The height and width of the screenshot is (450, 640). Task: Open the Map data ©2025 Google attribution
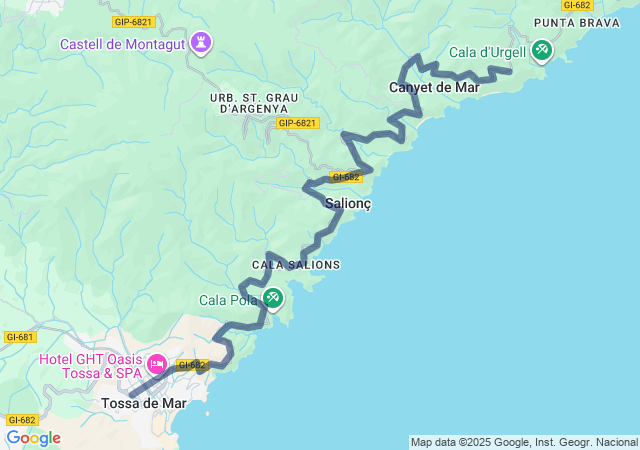click(524, 443)
